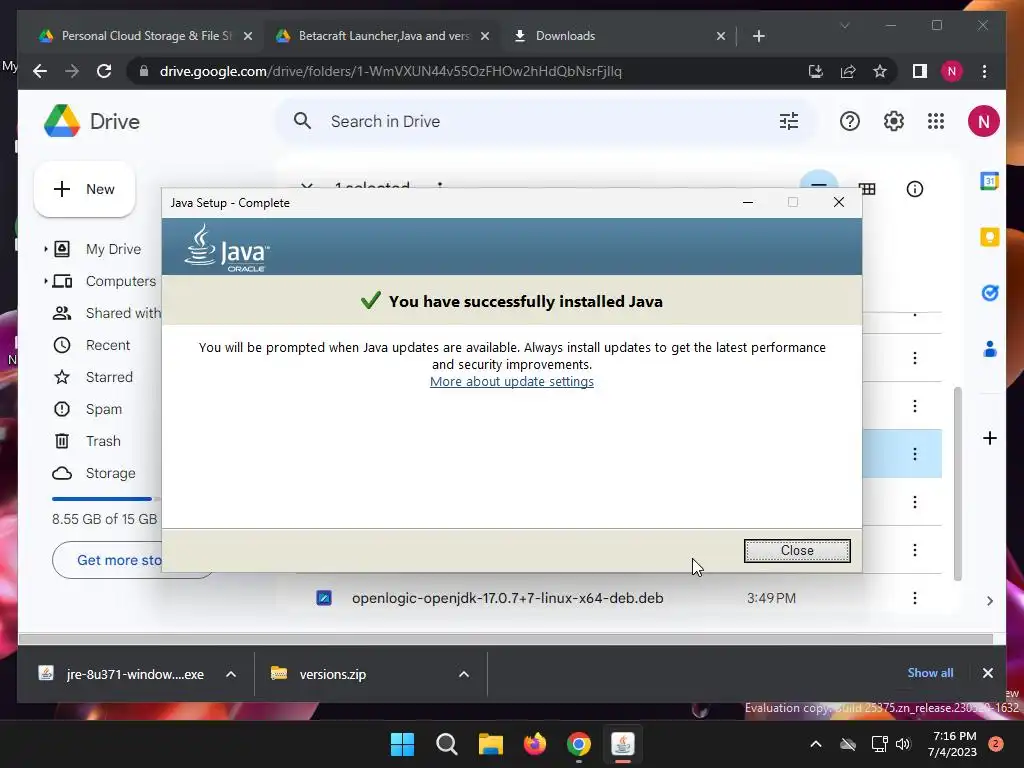Open Google Keep side panel icon
This screenshot has width=1024, height=768.
pyautogui.click(x=989, y=236)
